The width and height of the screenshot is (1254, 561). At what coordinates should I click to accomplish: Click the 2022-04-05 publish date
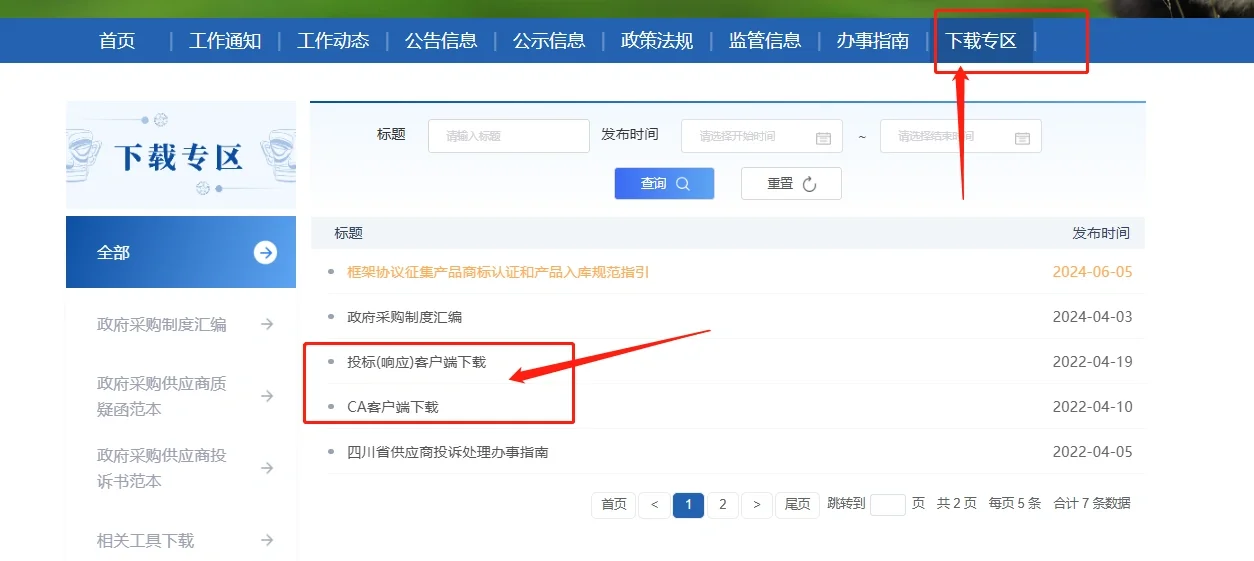[1092, 452]
